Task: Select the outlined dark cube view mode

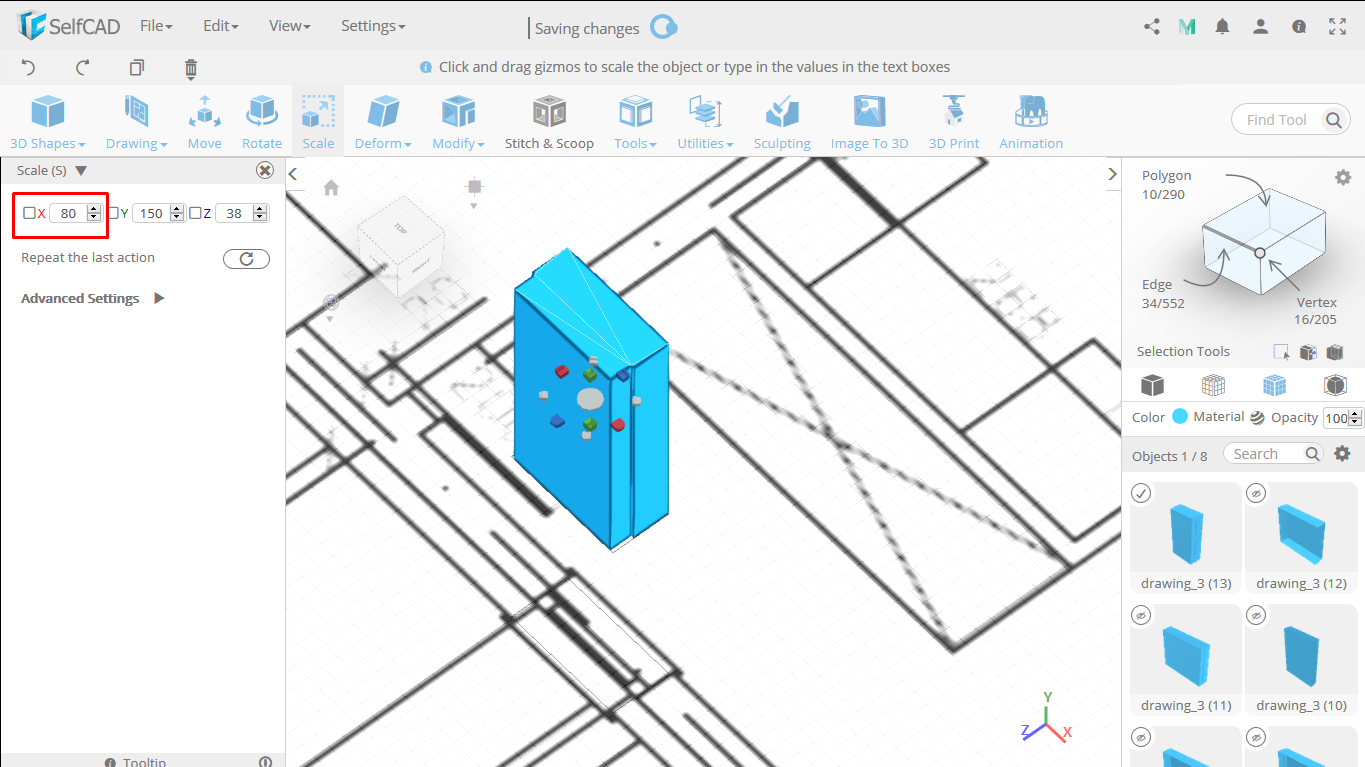Action: [1335, 385]
